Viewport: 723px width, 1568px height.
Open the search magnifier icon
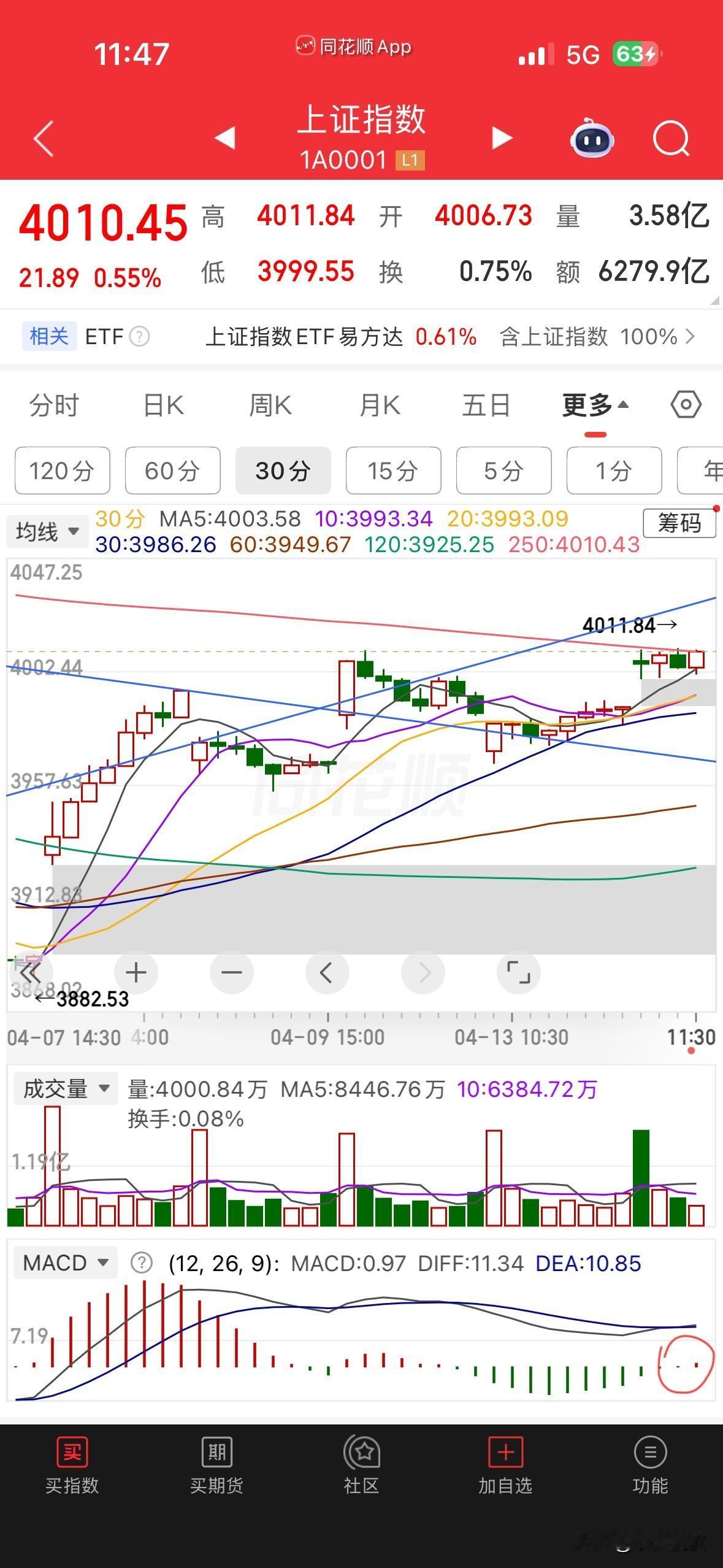pyautogui.click(x=671, y=139)
